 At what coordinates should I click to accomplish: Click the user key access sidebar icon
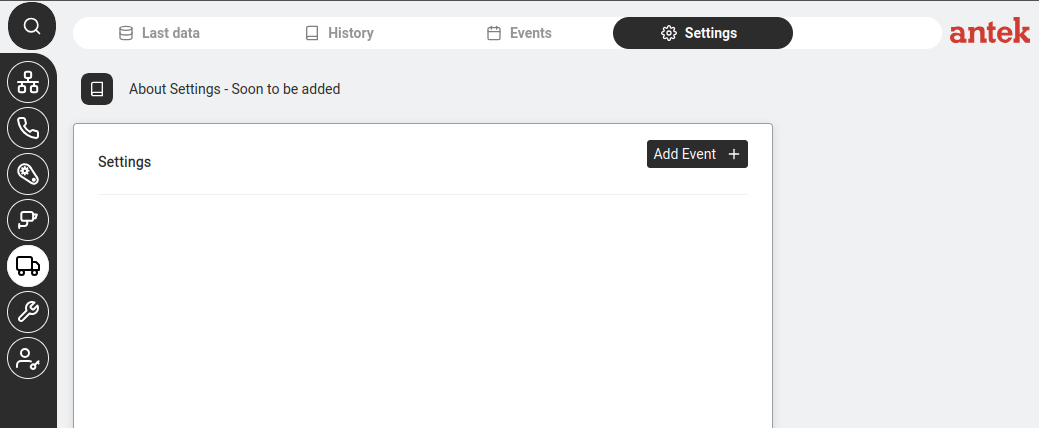pyautogui.click(x=28, y=358)
